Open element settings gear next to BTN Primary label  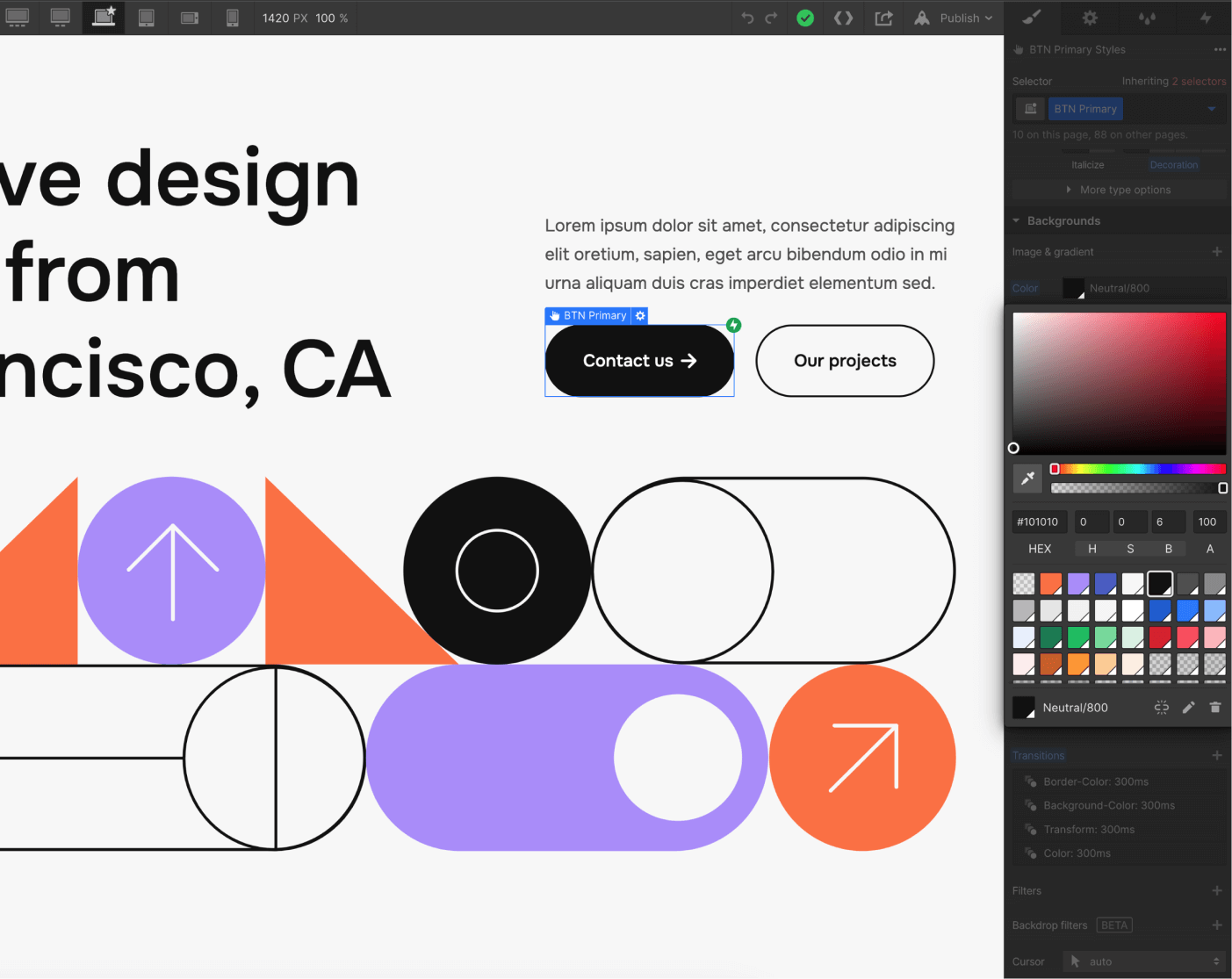(x=640, y=315)
